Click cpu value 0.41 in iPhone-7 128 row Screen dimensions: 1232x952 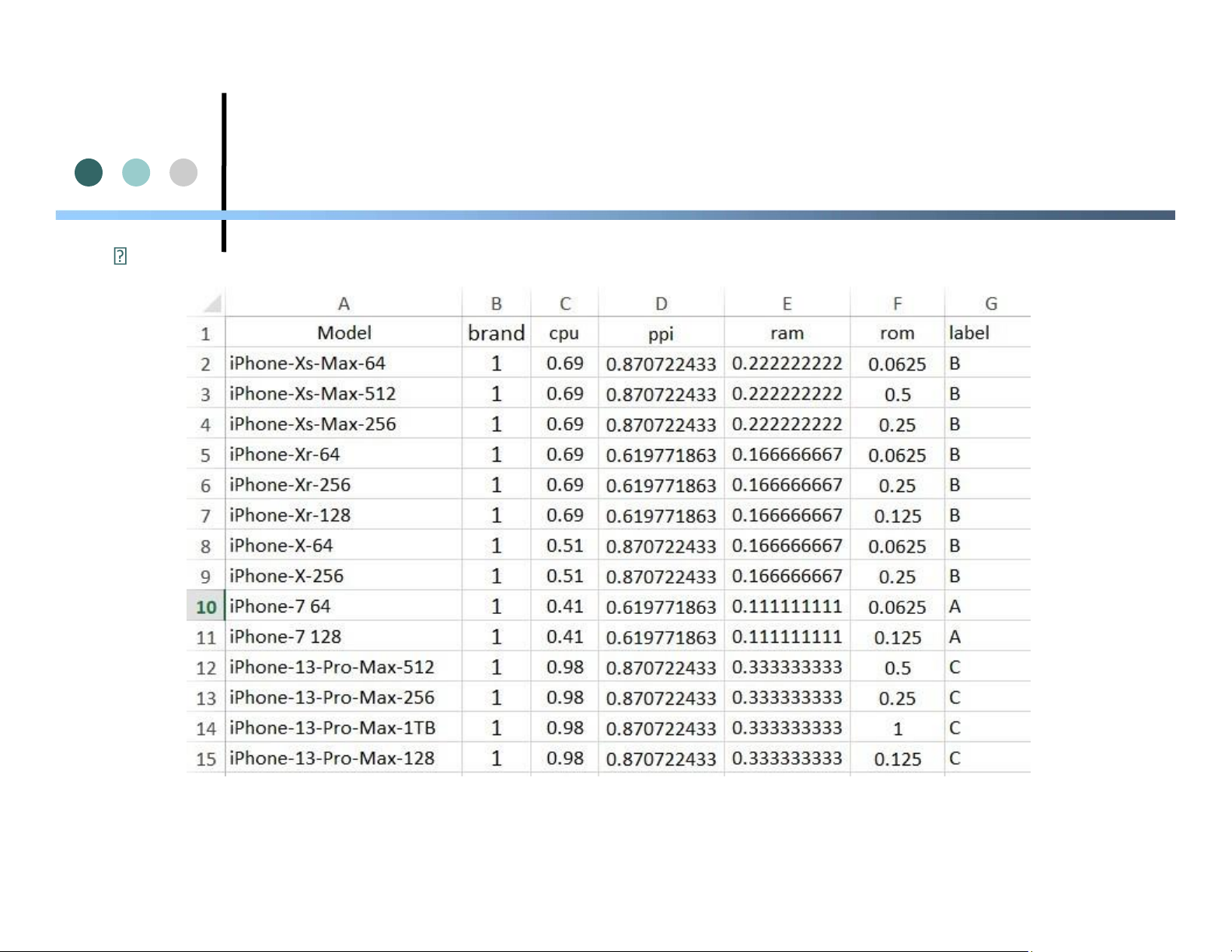click(x=565, y=636)
